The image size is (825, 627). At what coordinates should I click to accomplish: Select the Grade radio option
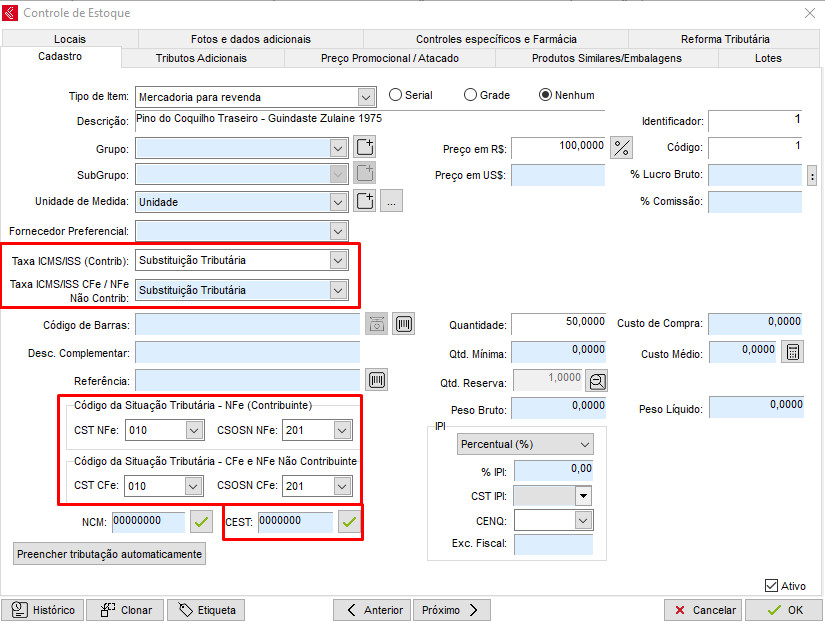(487, 95)
